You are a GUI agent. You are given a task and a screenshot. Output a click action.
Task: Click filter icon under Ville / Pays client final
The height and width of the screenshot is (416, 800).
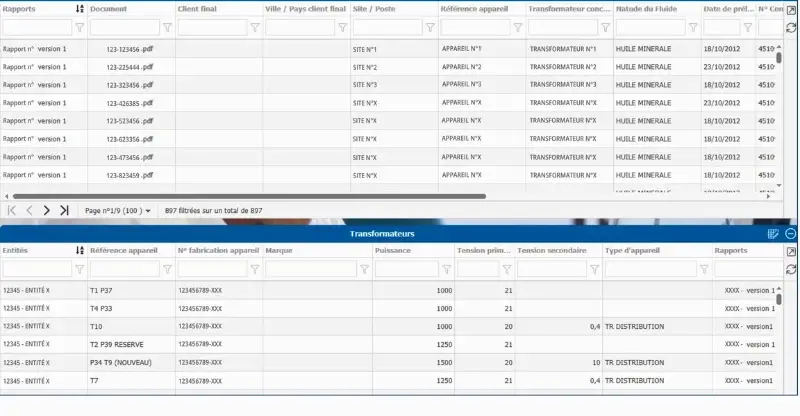[343, 28]
